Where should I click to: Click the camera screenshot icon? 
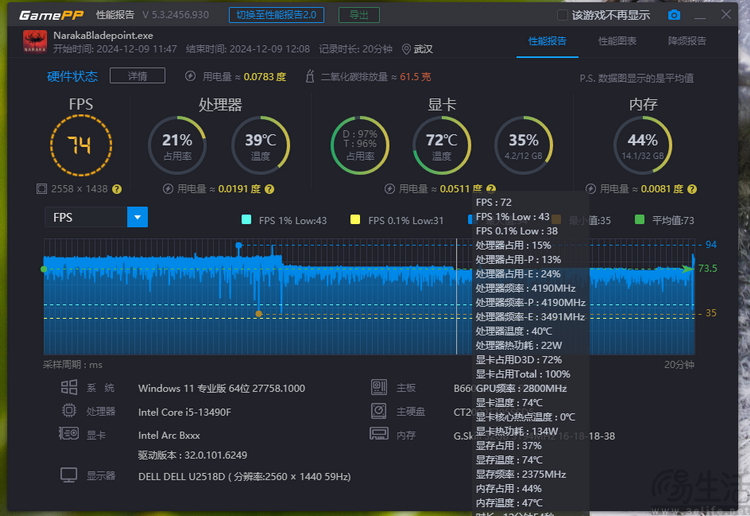673,15
